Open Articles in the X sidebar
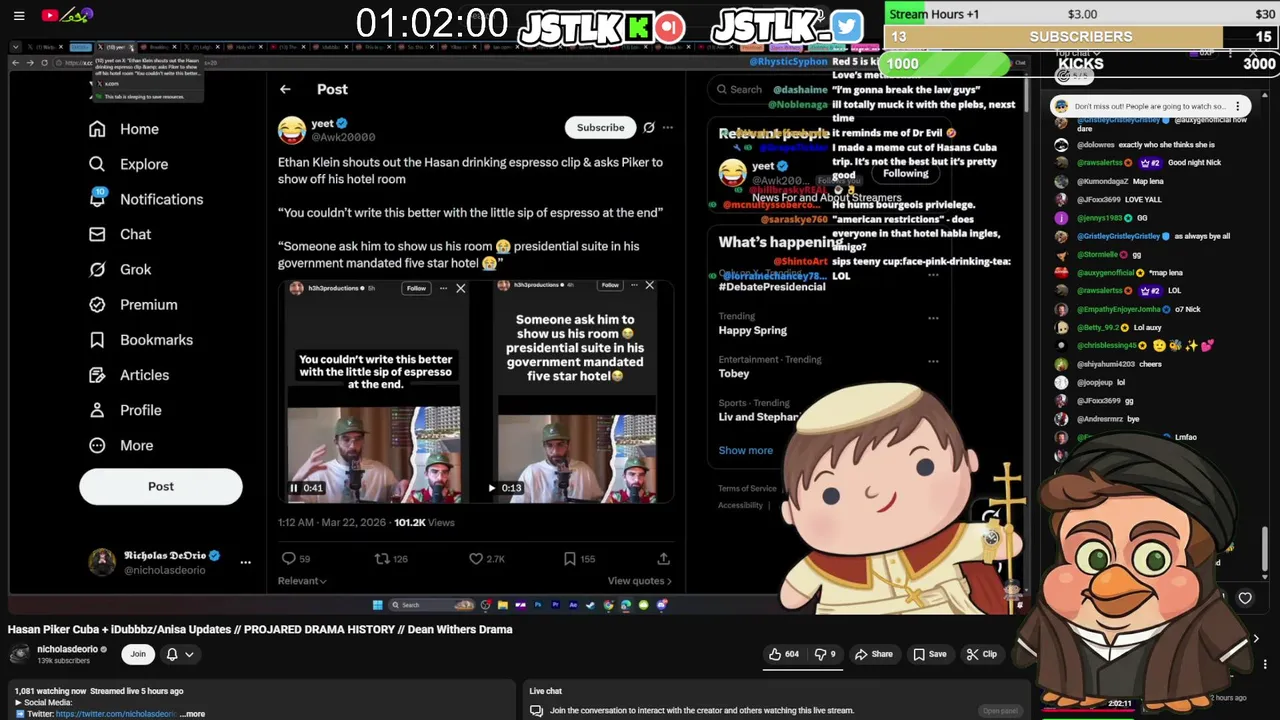 click(129, 375)
